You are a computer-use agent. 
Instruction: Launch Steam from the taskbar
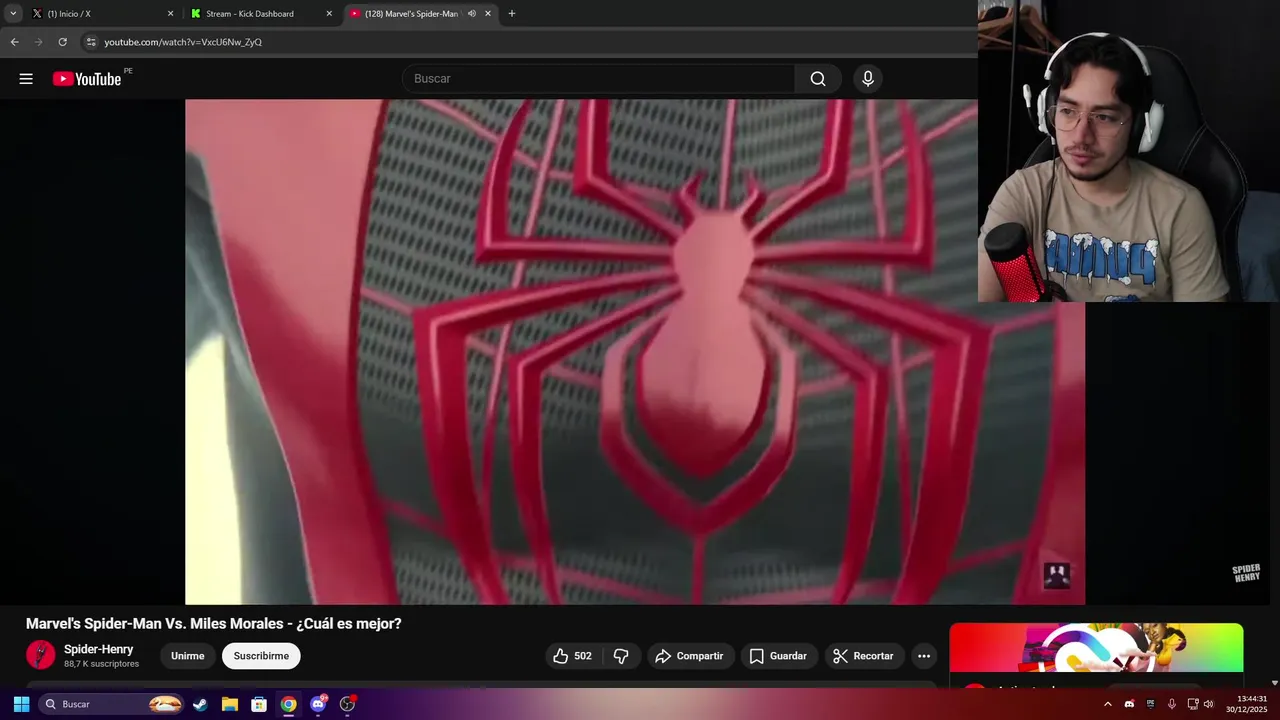coord(200,704)
